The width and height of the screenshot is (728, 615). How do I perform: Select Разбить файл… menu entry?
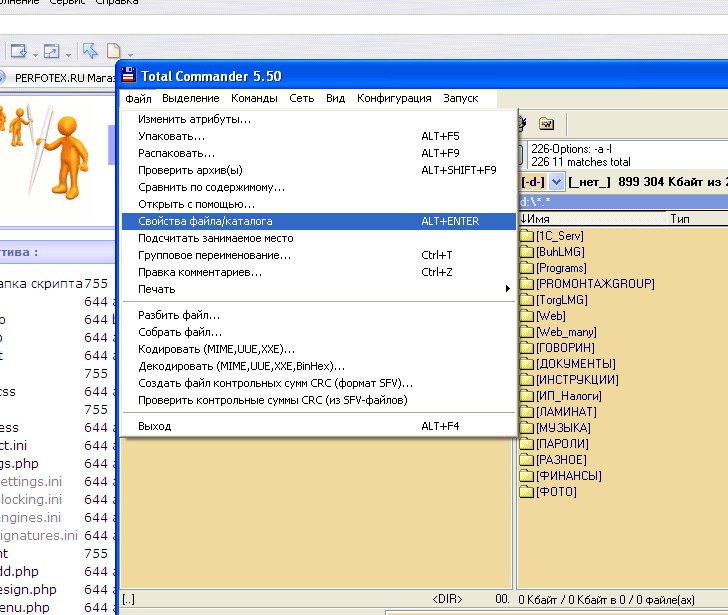point(319,315)
